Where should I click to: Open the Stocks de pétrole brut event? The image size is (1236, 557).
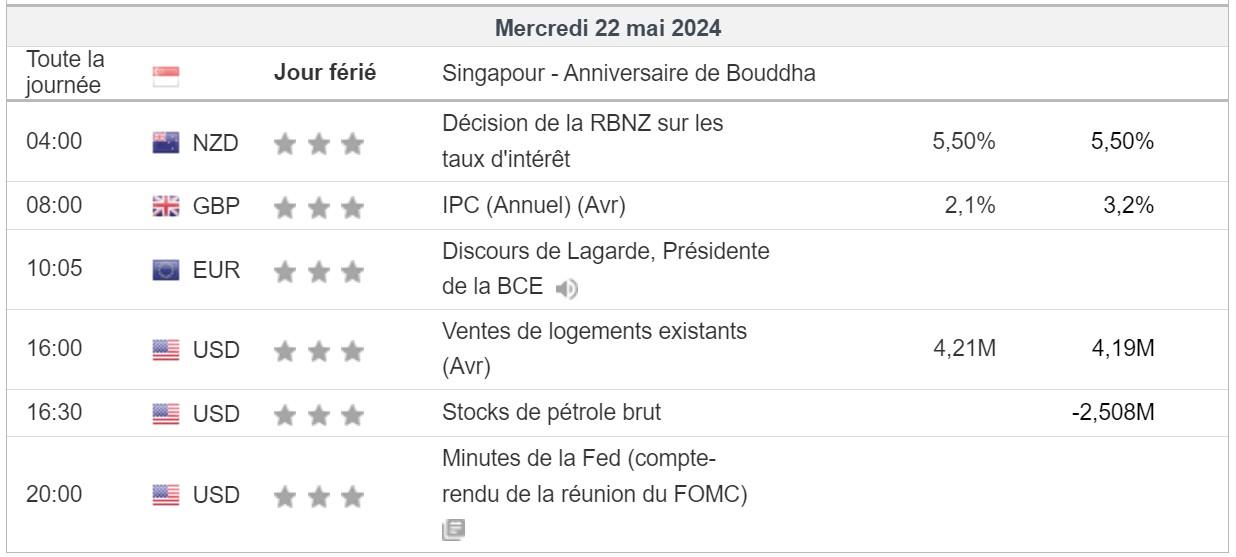coord(551,412)
